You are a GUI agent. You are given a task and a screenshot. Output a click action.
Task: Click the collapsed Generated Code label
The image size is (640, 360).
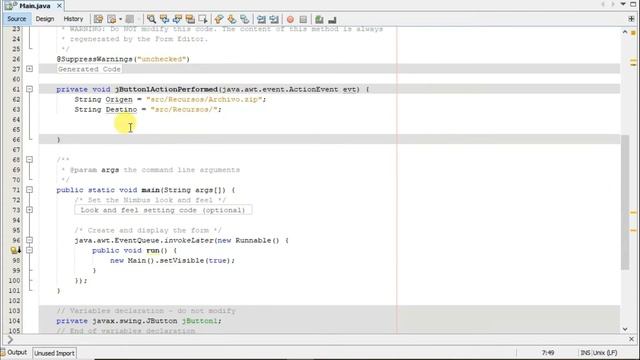tap(89, 69)
